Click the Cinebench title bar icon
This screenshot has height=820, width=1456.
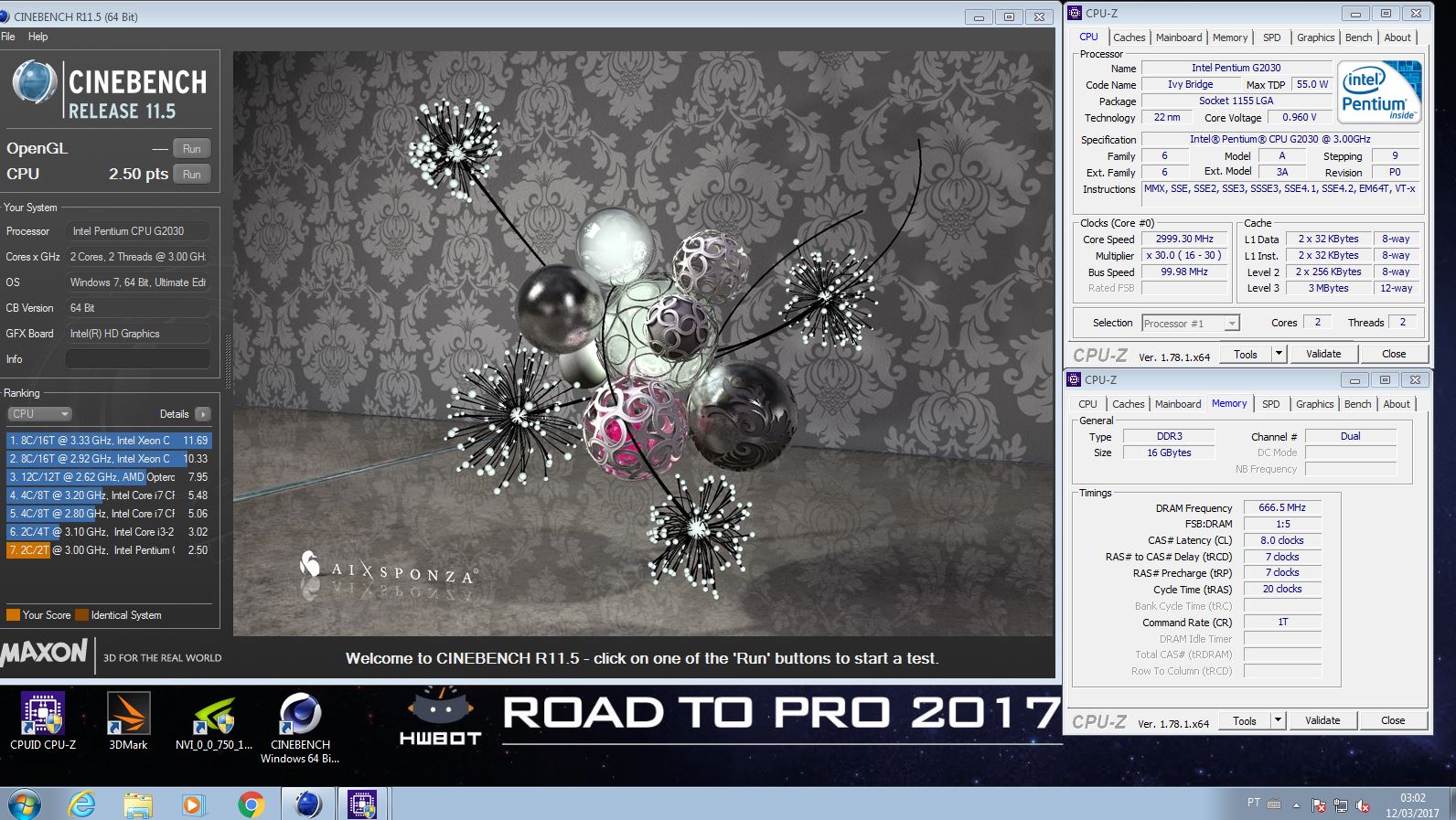[5, 16]
